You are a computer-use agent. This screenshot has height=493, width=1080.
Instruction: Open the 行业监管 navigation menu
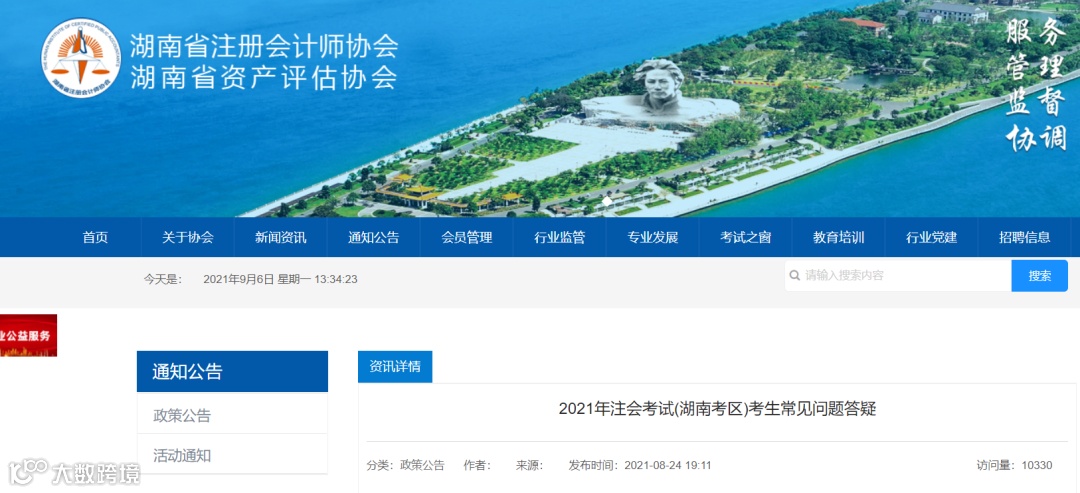[560, 238]
